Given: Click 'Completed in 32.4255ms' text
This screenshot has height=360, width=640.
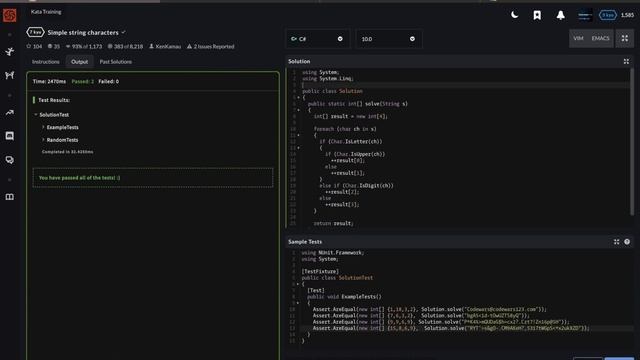Looking at the screenshot, I should click(67, 152).
